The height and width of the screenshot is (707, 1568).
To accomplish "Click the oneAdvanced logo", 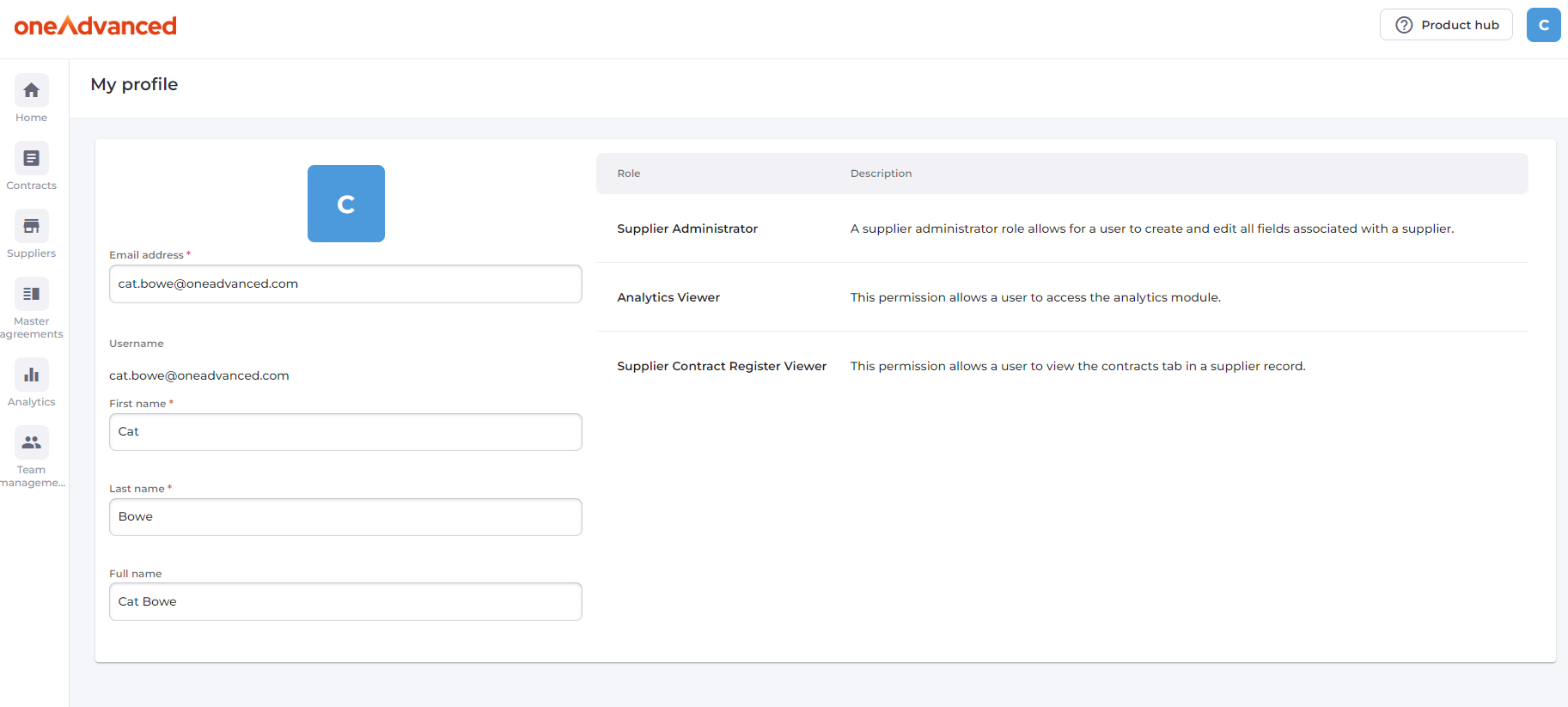I will tap(95, 26).
